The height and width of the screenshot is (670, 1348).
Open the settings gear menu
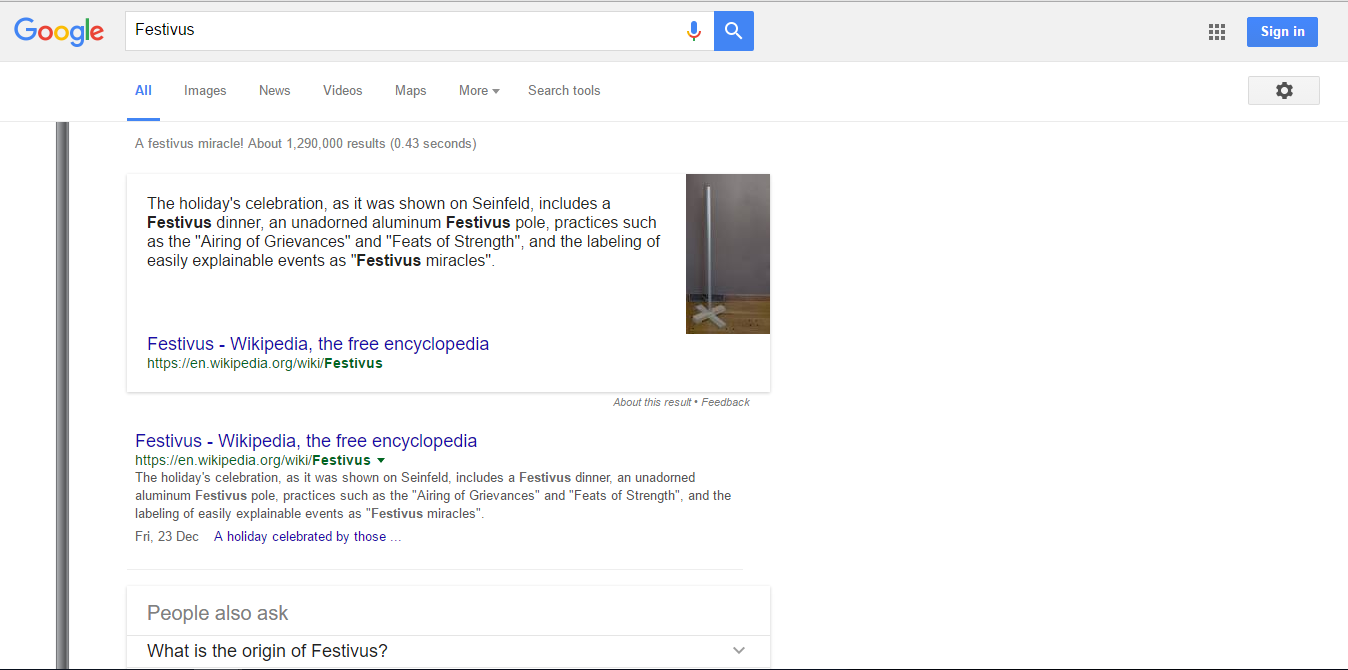click(1284, 90)
